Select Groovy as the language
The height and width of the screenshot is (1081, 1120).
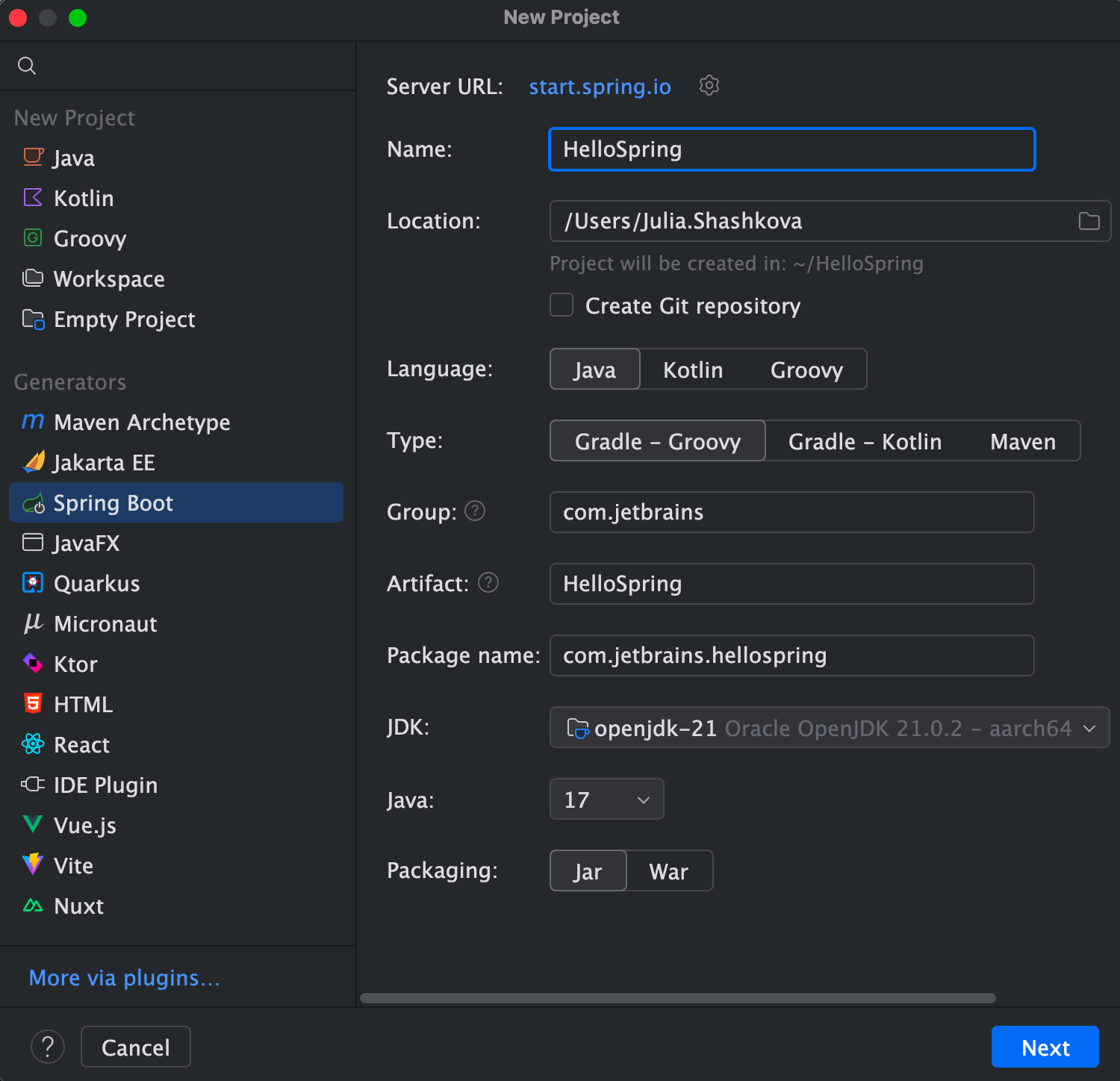(x=806, y=369)
